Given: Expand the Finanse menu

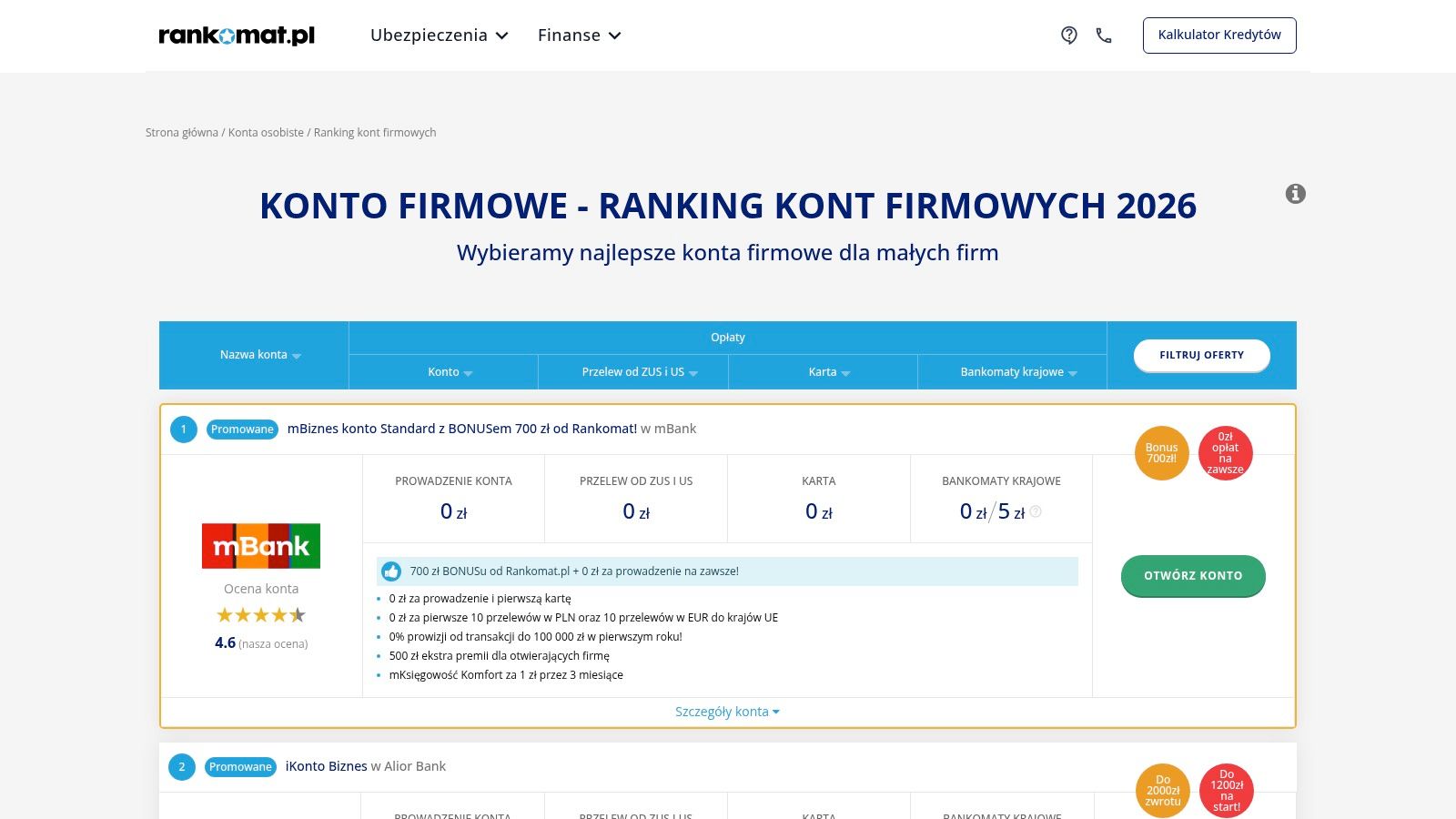Looking at the screenshot, I should (579, 35).
